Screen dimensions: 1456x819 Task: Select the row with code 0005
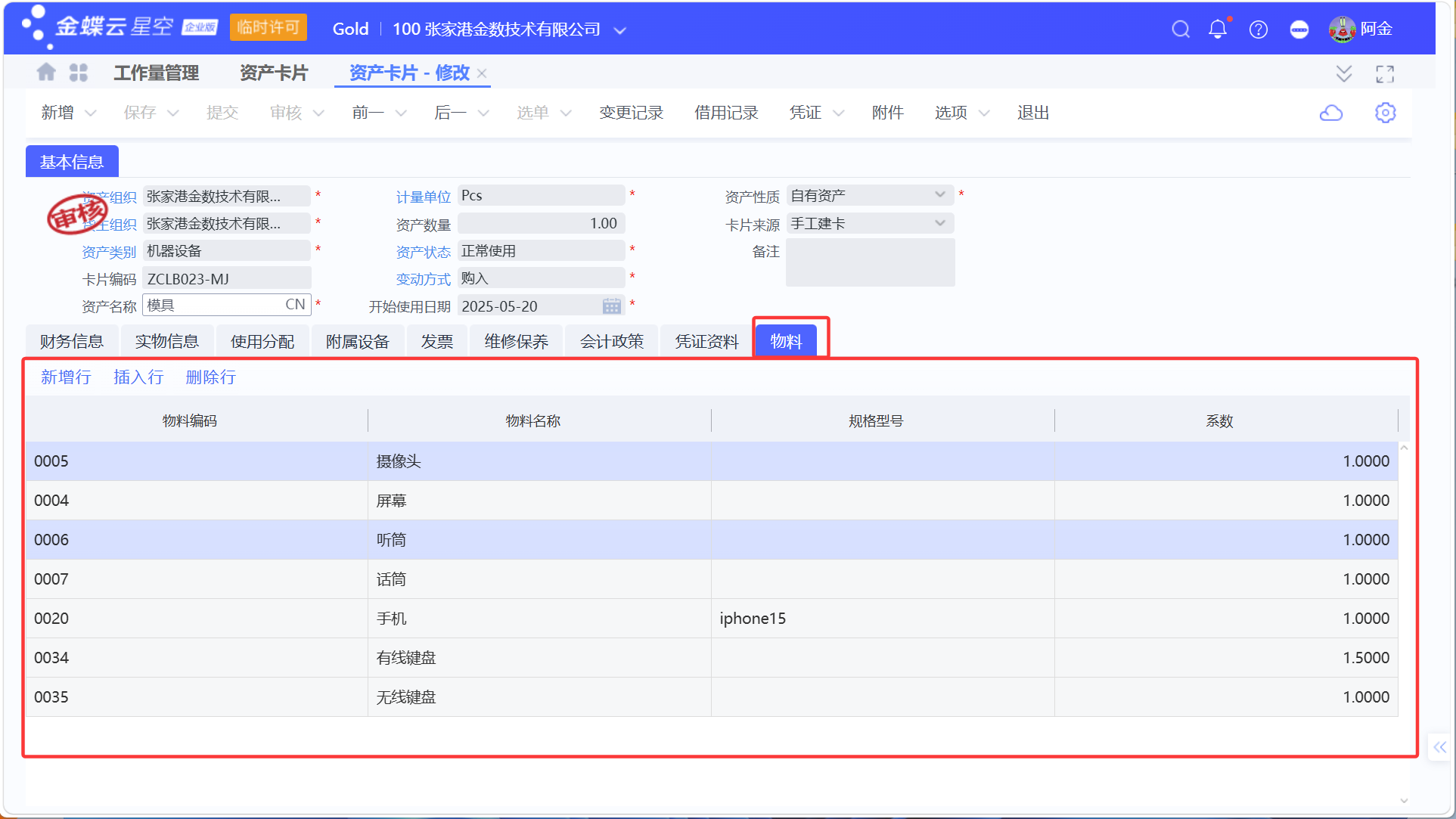[712, 461]
